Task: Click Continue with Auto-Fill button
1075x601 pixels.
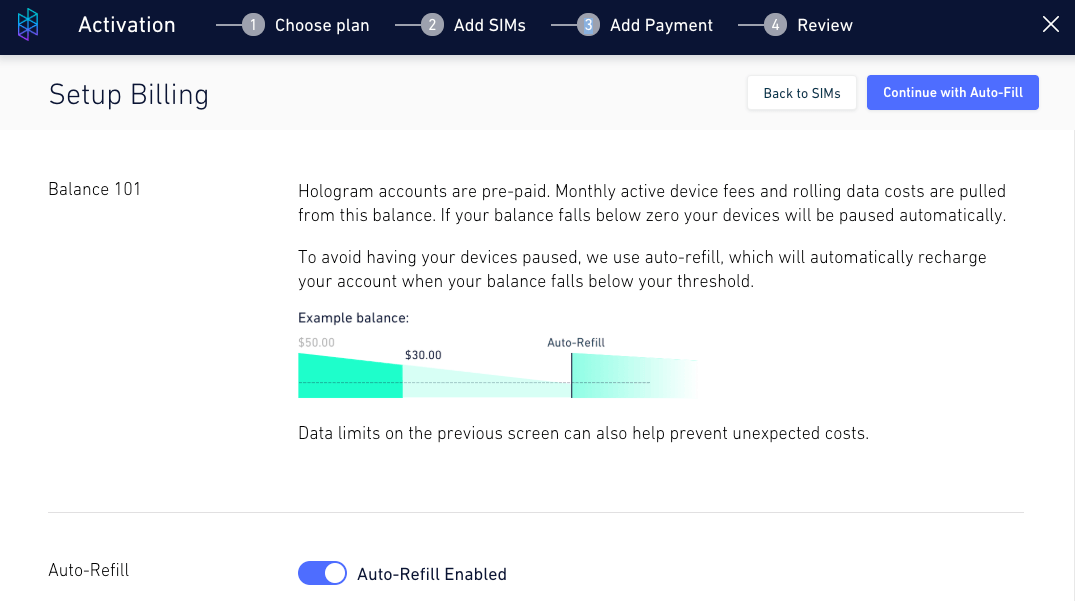Action: (x=952, y=93)
